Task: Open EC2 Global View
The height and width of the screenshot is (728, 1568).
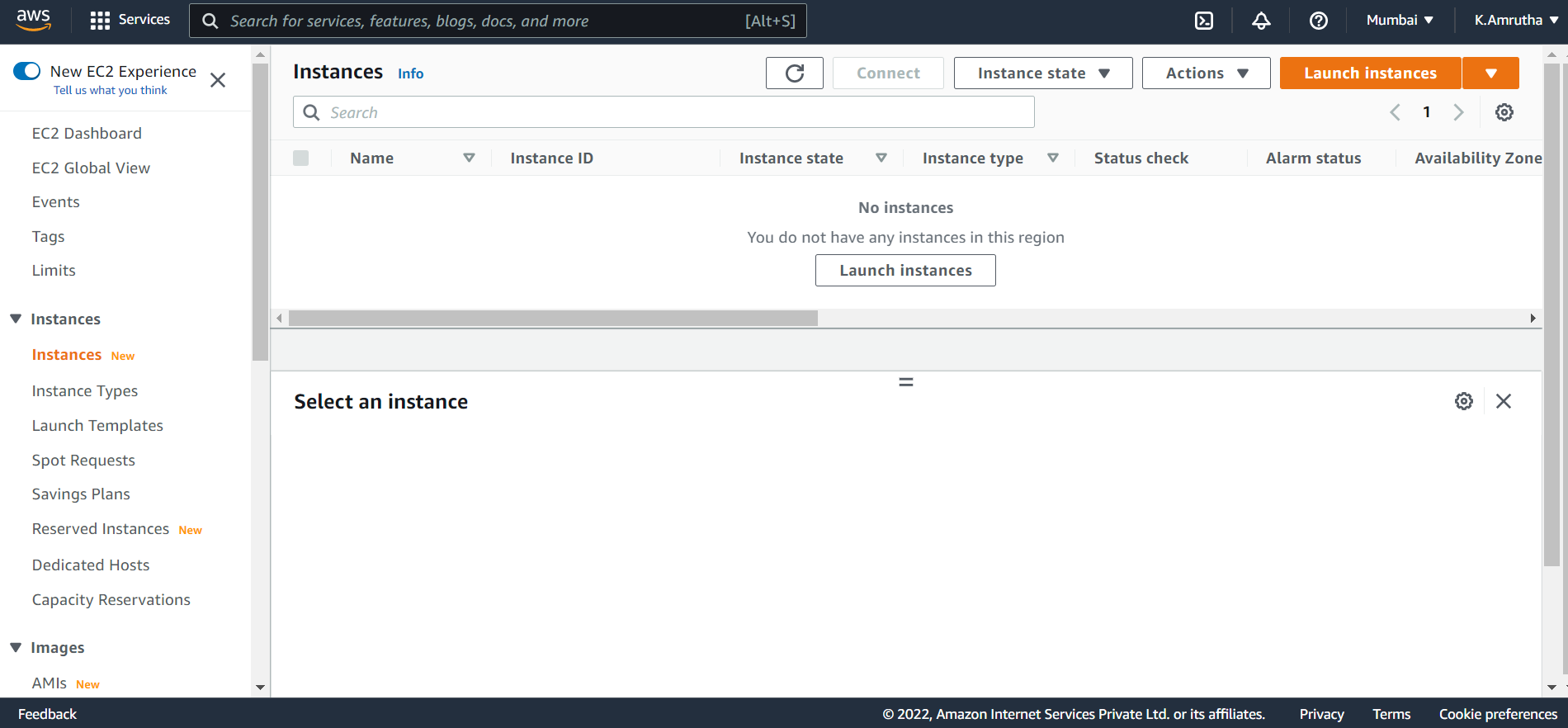Action: point(91,168)
